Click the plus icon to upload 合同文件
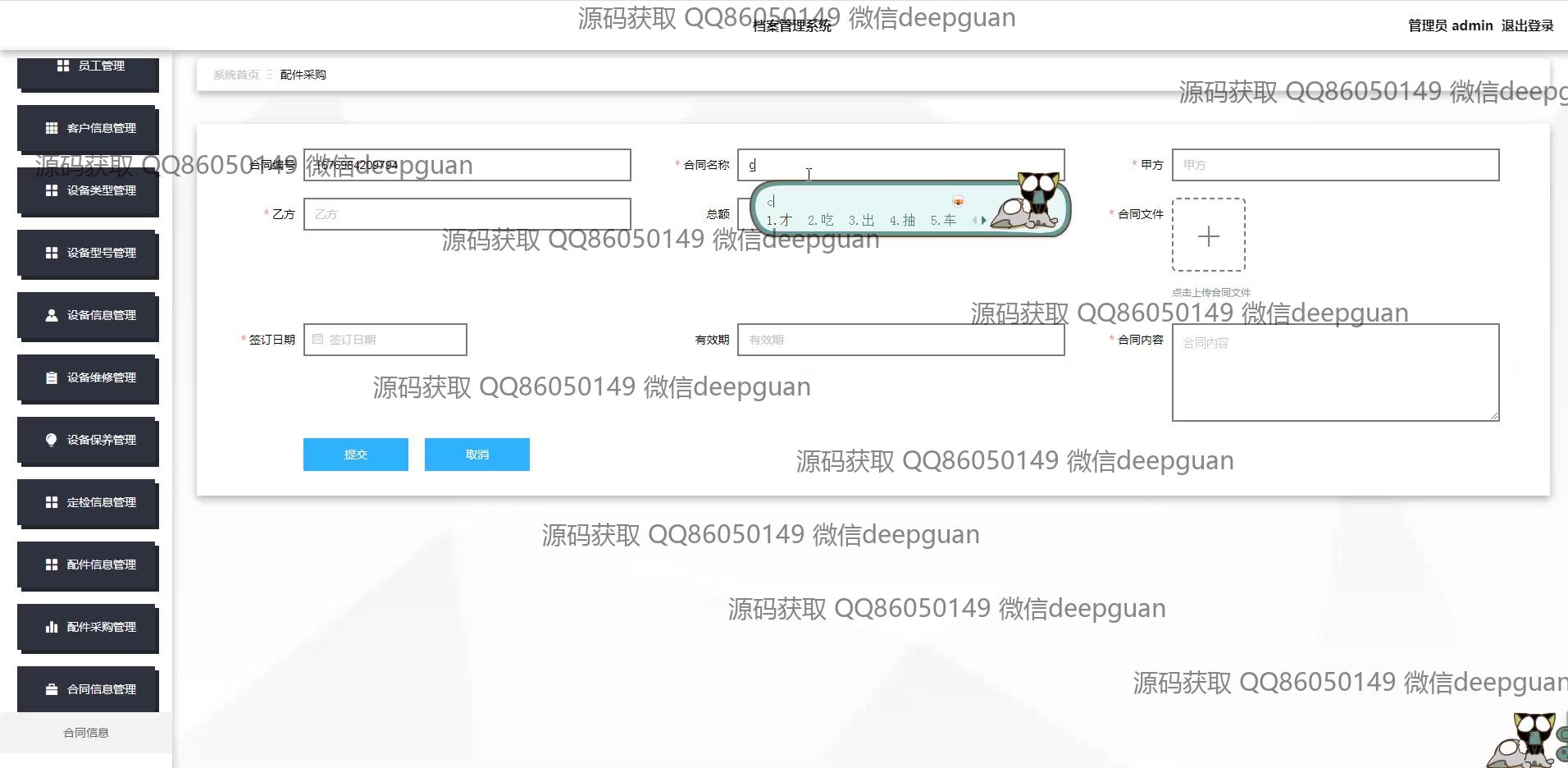Image resolution: width=1568 pixels, height=768 pixels. [x=1209, y=236]
